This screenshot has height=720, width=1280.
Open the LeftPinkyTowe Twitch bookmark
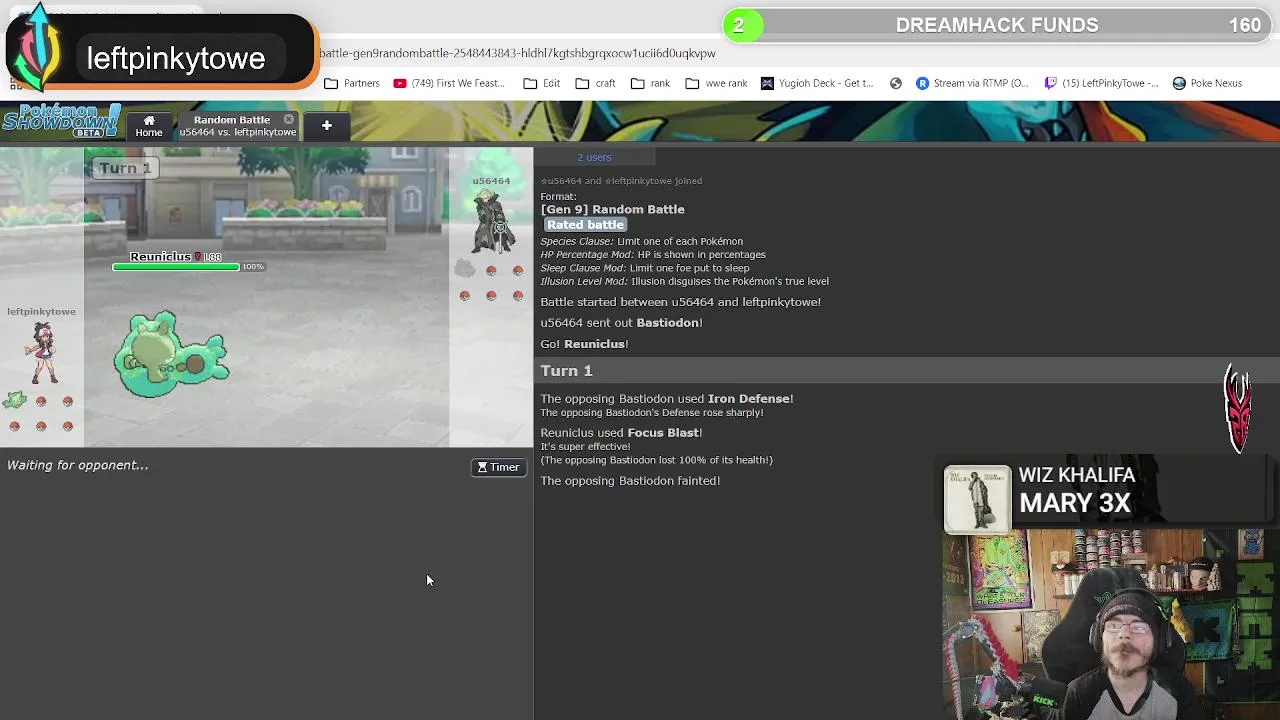coord(1101,83)
